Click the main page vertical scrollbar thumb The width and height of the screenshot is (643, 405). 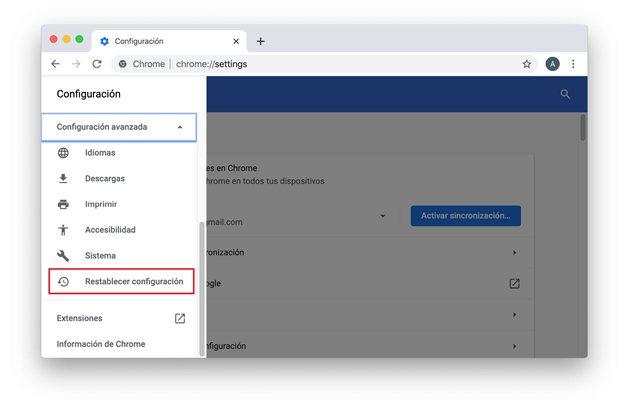click(x=583, y=128)
